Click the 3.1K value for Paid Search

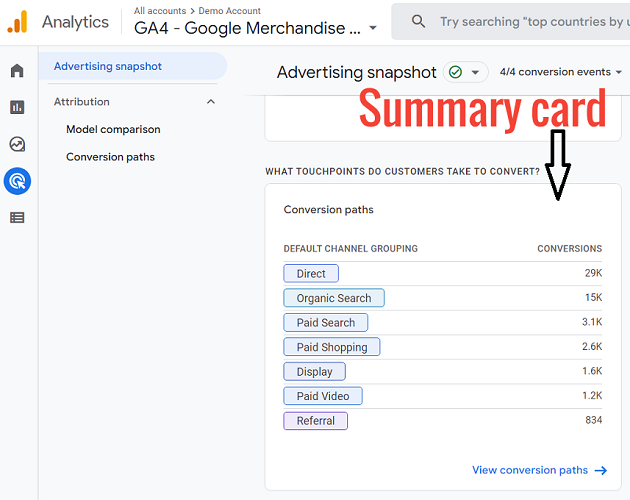tap(592, 322)
